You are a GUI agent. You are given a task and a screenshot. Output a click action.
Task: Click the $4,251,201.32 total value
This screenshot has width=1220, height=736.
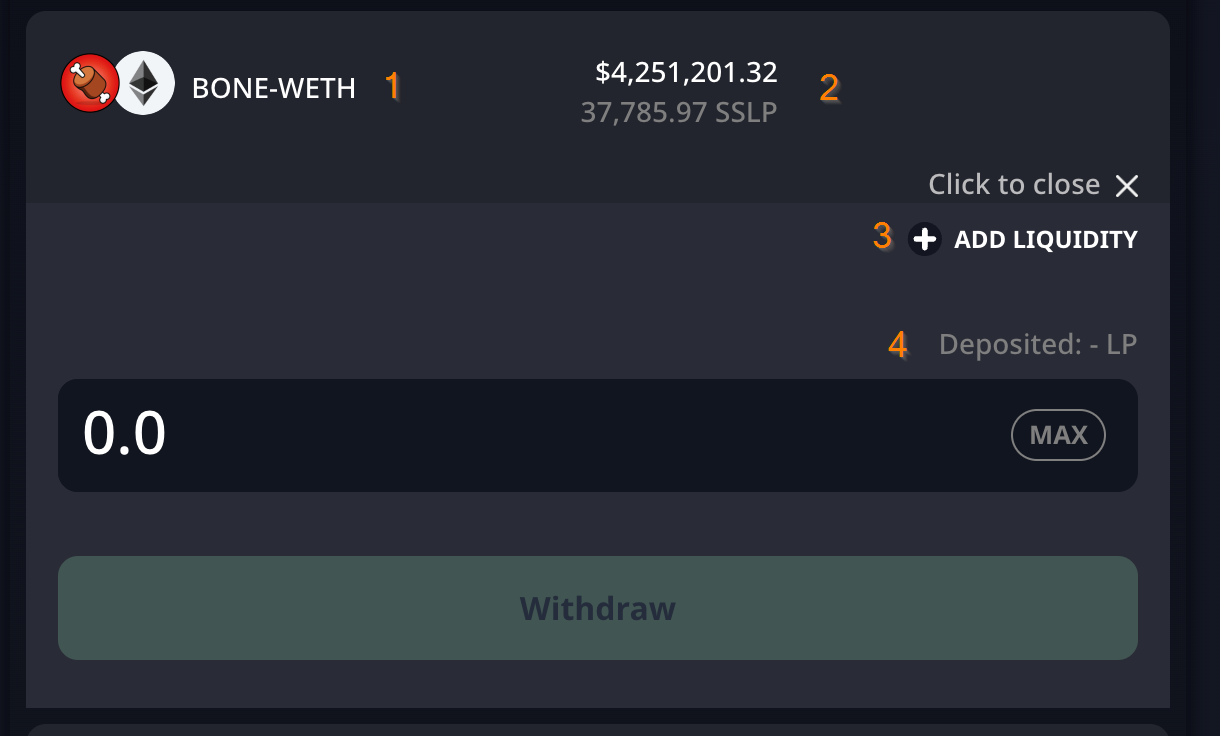686,72
